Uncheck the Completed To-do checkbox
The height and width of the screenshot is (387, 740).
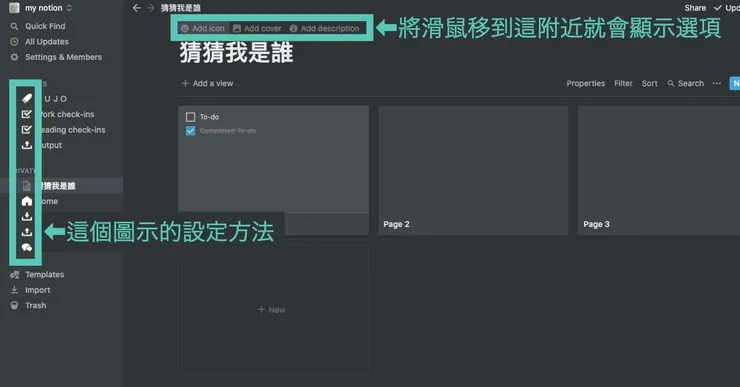pyautogui.click(x=190, y=131)
